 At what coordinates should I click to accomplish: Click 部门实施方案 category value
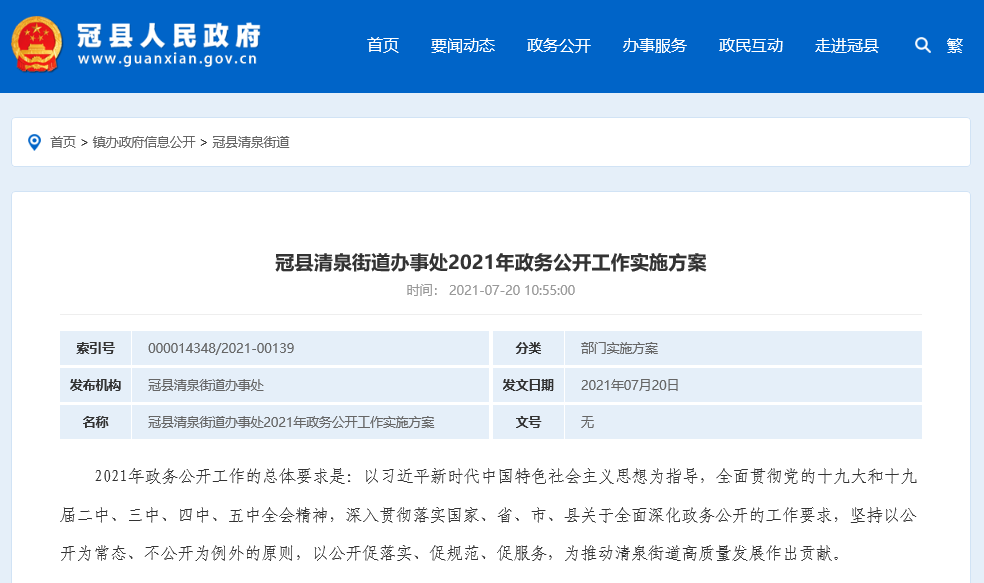pyautogui.click(x=619, y=348)
